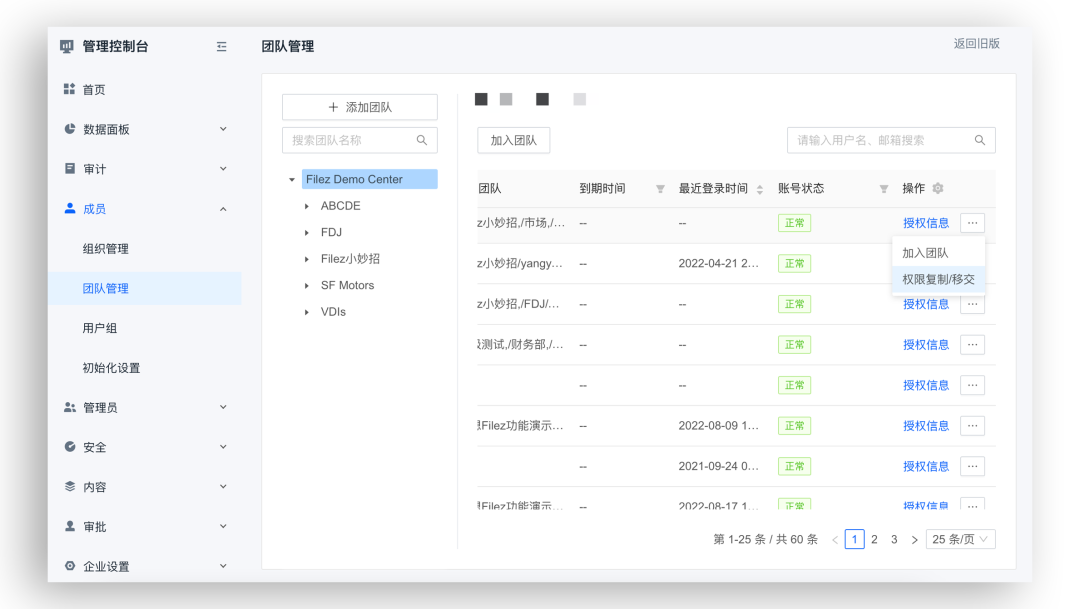
Task: Click the 管理员 people icon
Action: [x=70, y=407]
